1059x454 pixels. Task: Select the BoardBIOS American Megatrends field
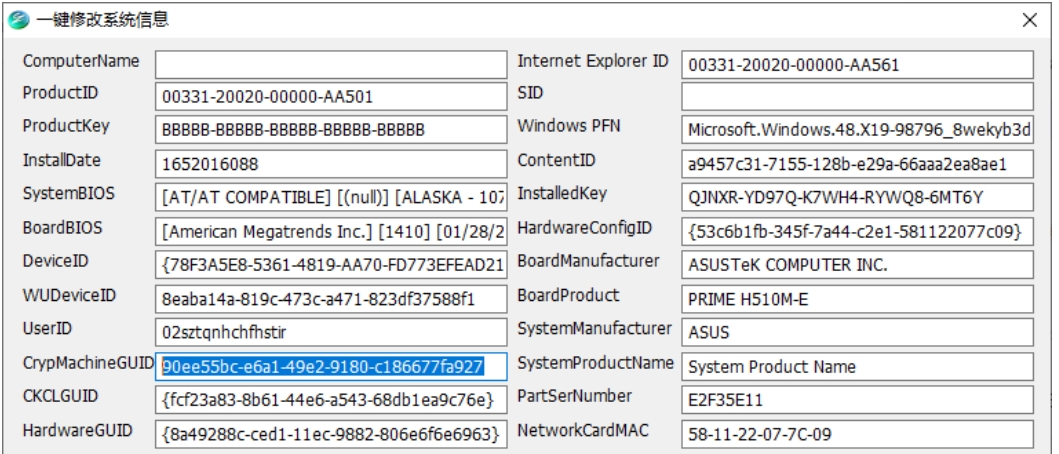(x=331, y=231)
